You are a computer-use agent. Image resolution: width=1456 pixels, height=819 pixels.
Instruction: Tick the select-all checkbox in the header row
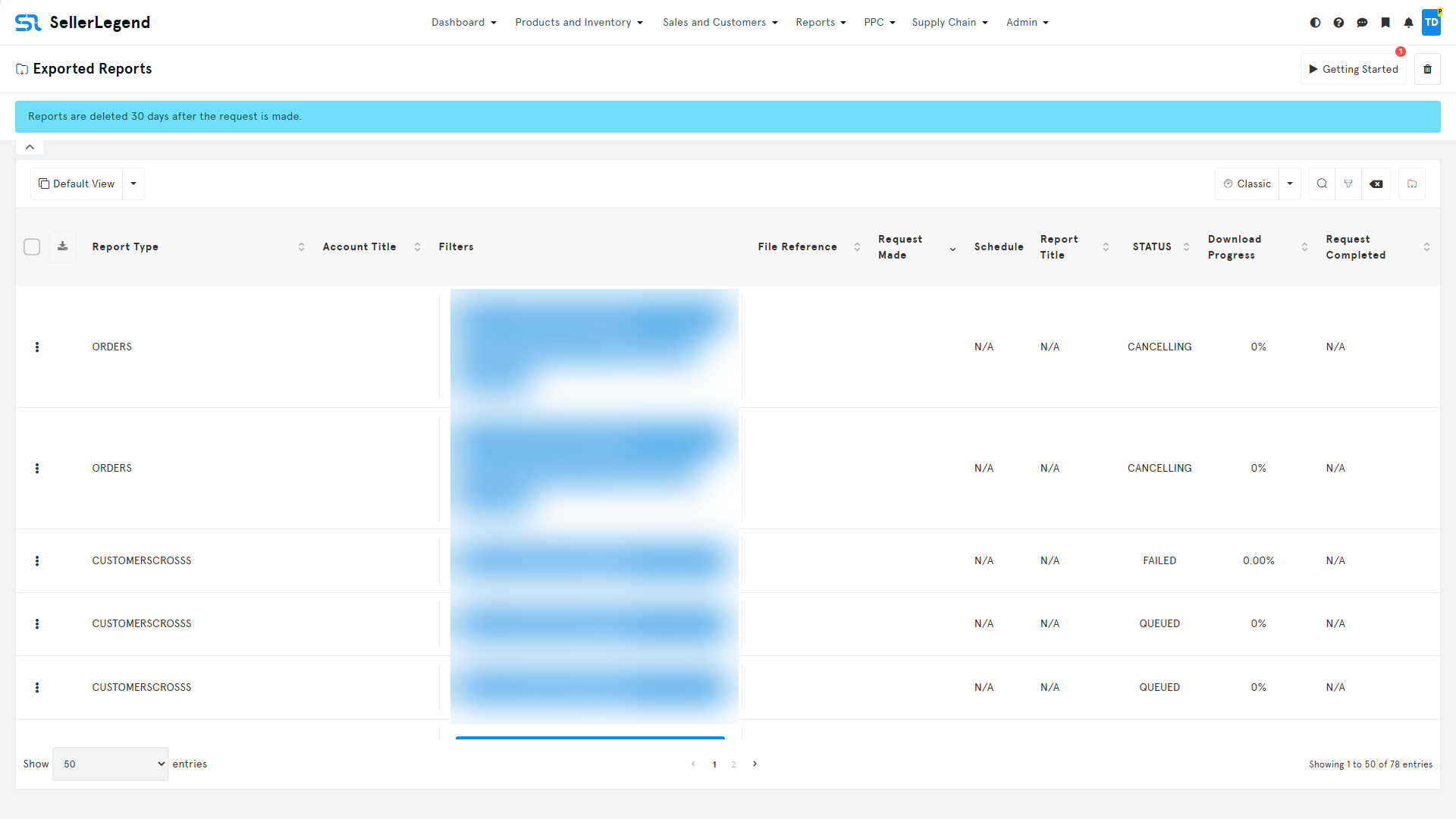(x=32, y=246)
